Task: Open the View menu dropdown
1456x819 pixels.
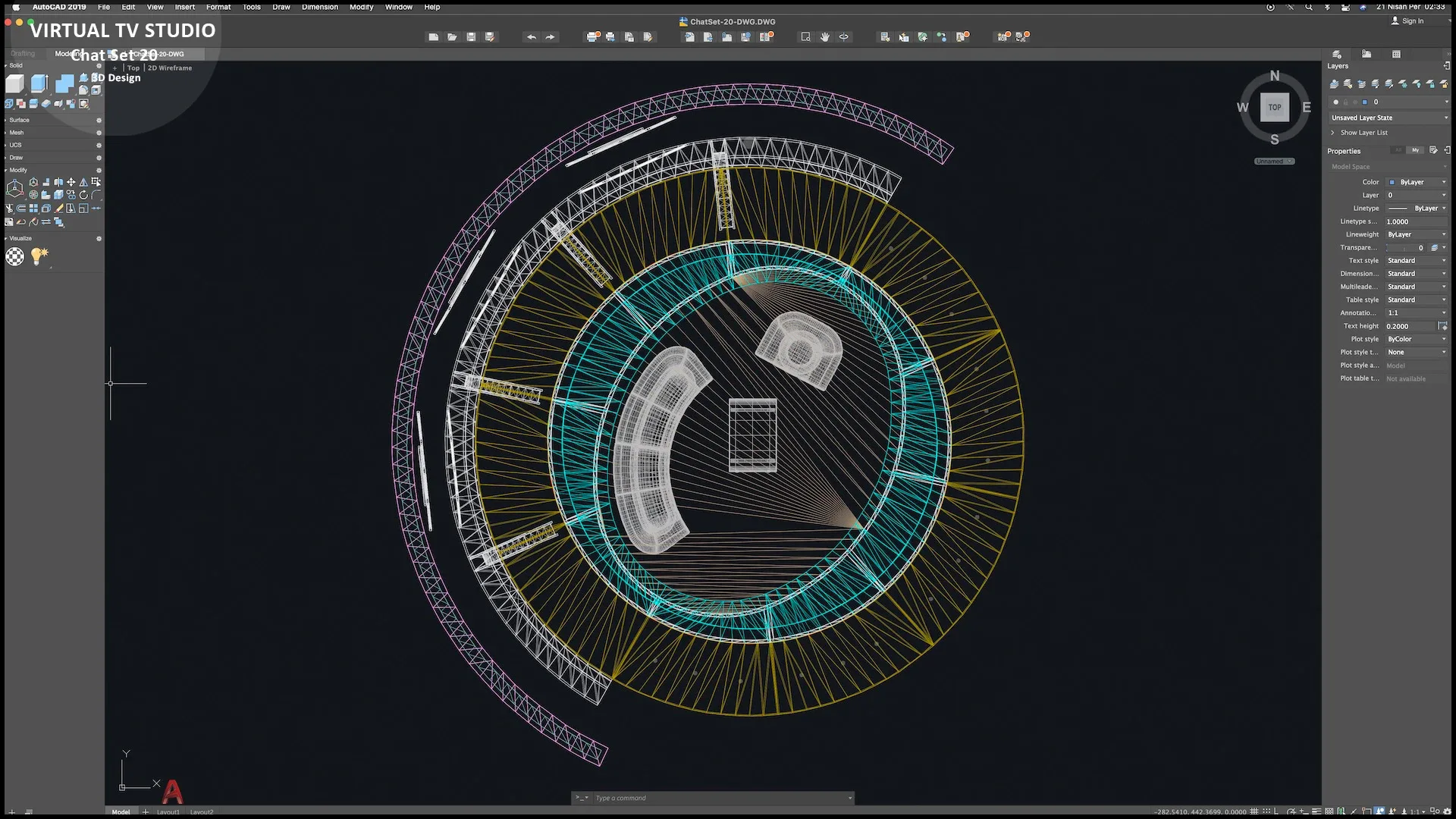Action: [154, 7]
